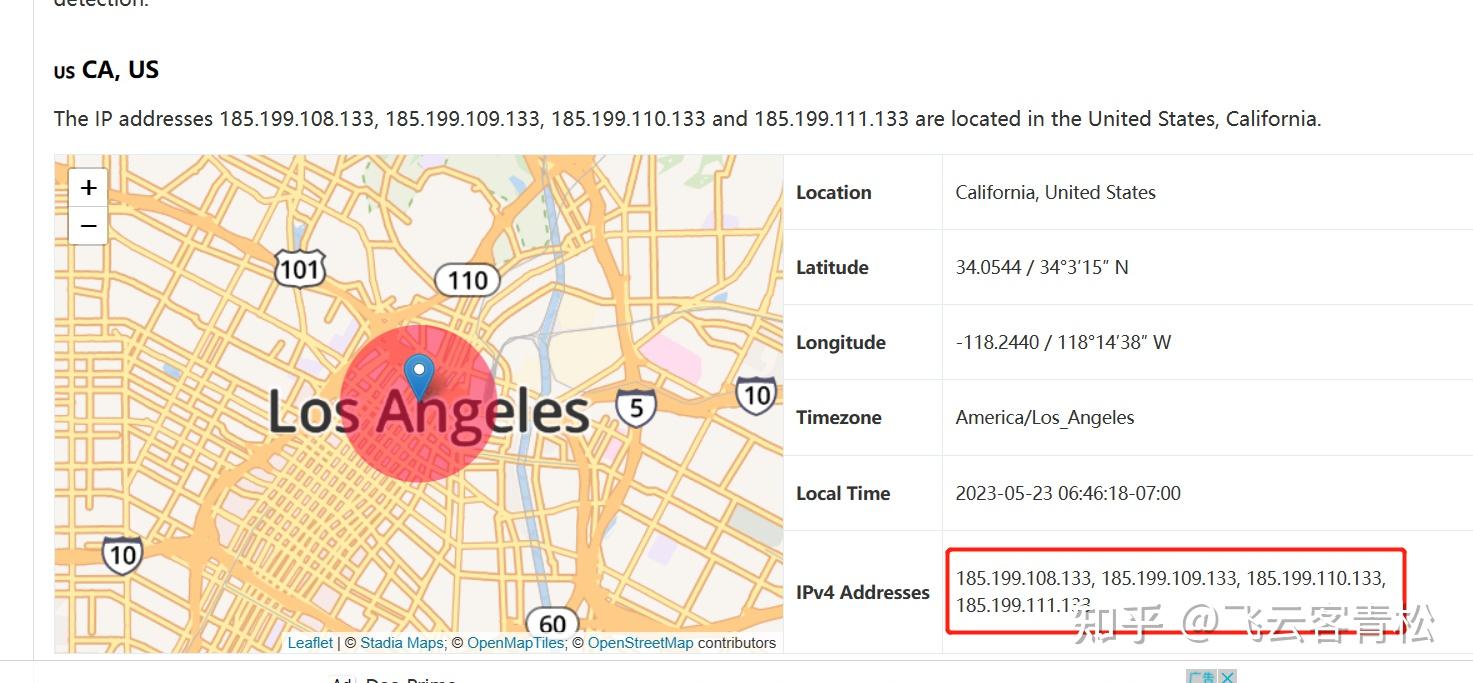Open the Leaflet attribution link

(310, 643)
